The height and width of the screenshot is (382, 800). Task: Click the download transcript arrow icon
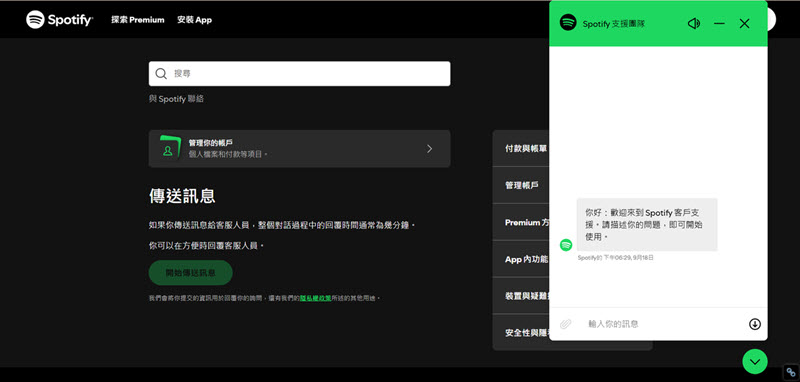click(x=755, y=324)
